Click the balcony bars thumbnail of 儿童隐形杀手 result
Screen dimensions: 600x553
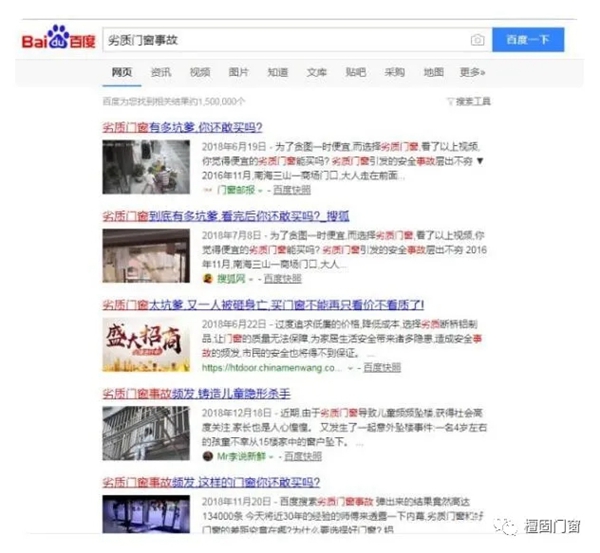[x=146, y=433]
